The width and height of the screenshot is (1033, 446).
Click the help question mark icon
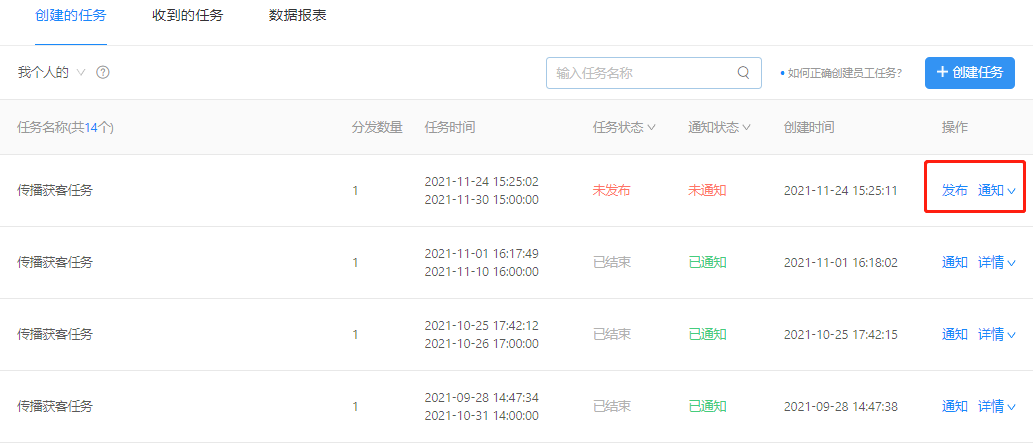click(x=103, y=72)
